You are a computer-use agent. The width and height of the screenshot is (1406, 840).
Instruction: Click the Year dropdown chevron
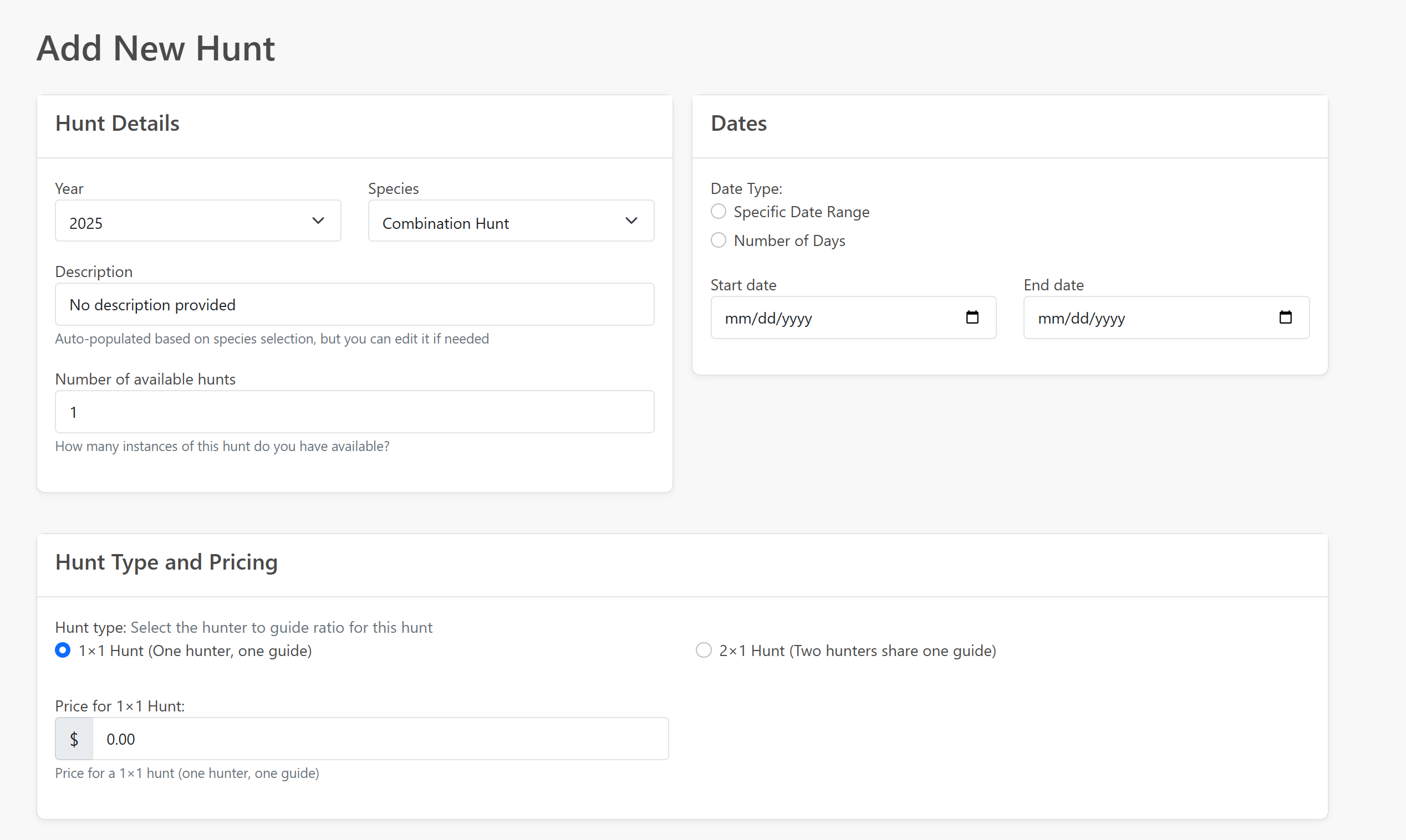[318, 221]
